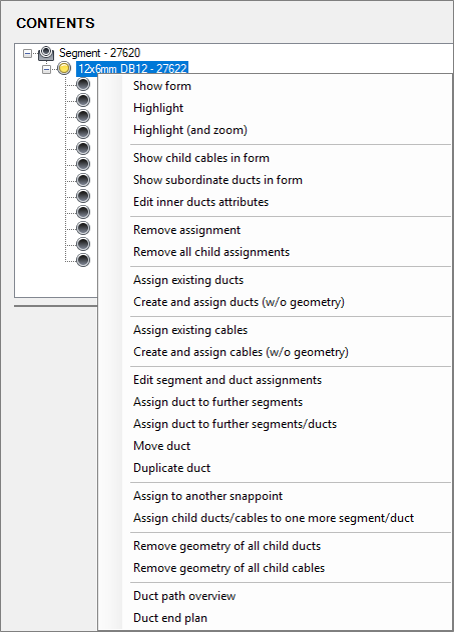Click the Segment - 27620 camera icon

(46, 53)
